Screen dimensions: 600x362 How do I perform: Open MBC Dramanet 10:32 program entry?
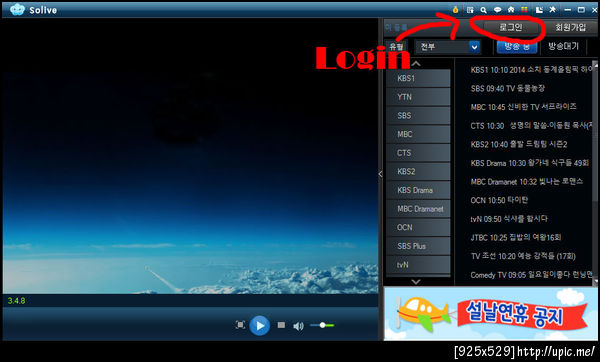click(527, 181)
